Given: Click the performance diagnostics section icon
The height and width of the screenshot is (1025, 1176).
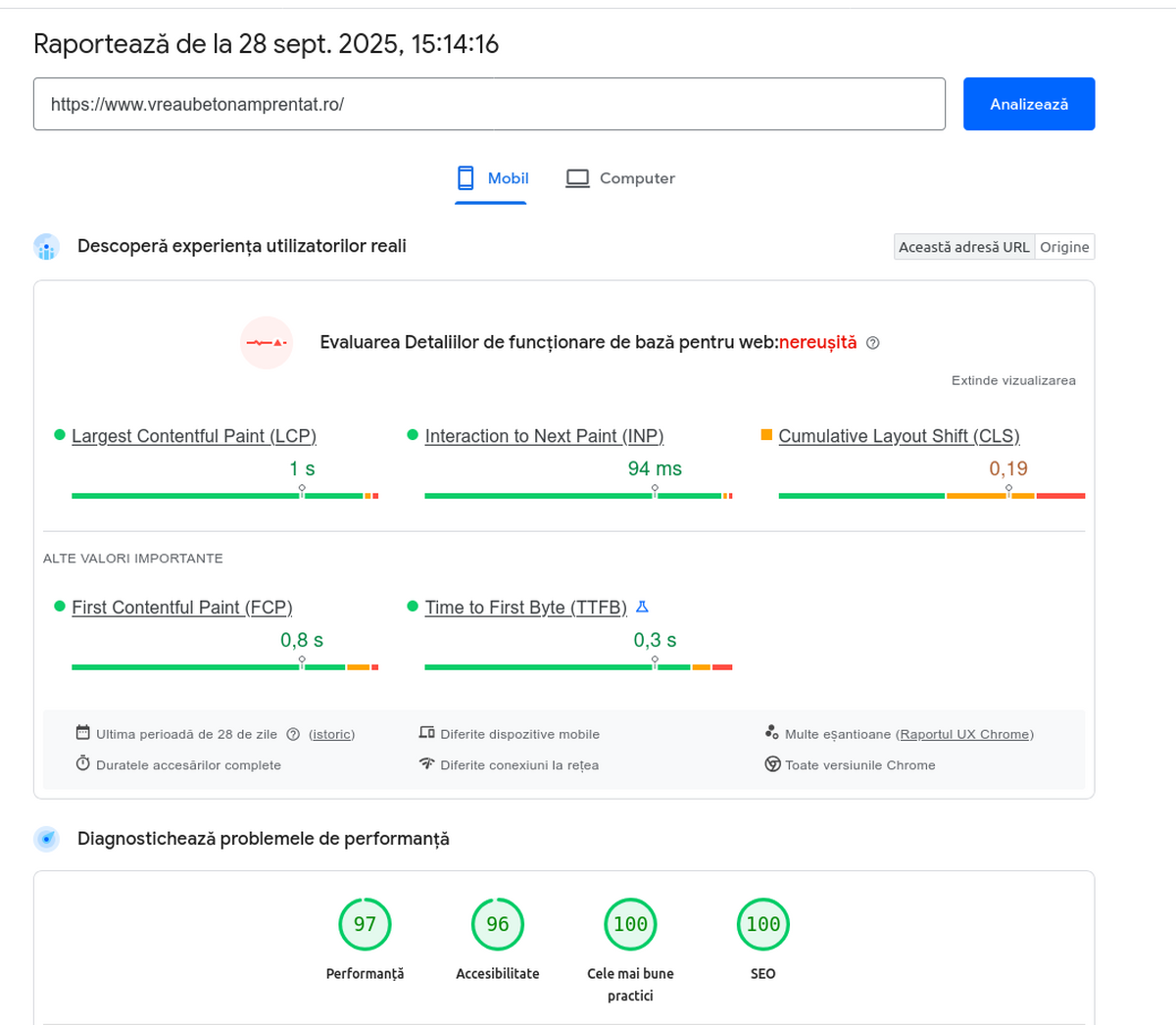Looking at the screenshot, I should (46, 839).
